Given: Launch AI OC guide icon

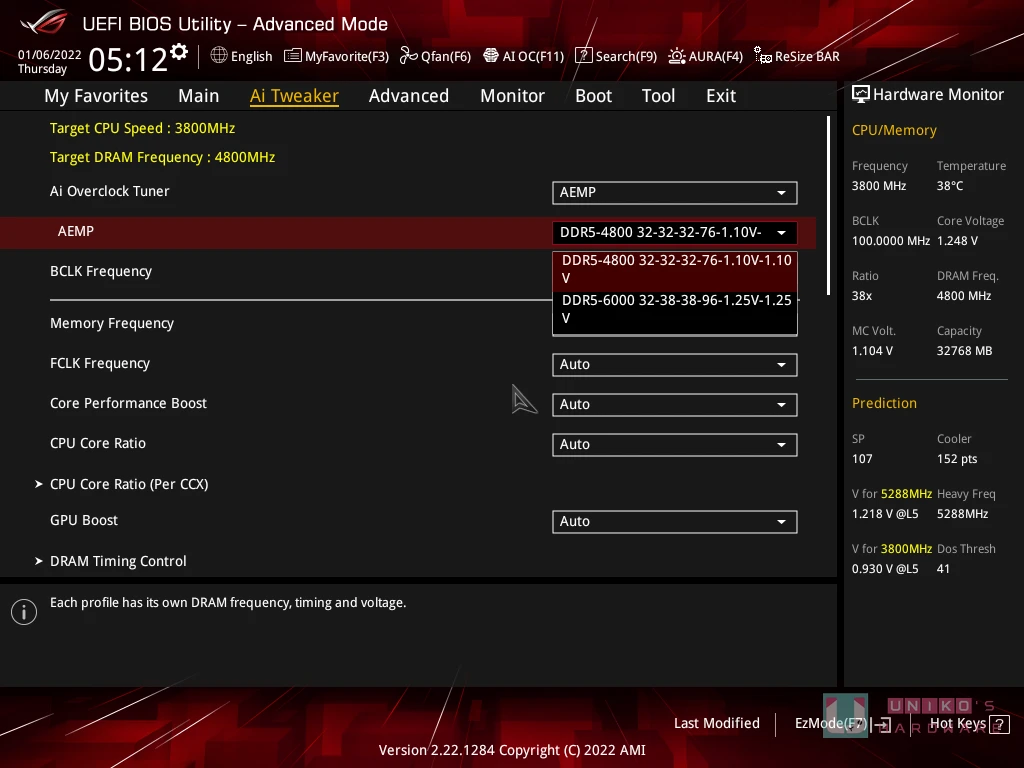Looking at the screenshot, I should [490, 56].
